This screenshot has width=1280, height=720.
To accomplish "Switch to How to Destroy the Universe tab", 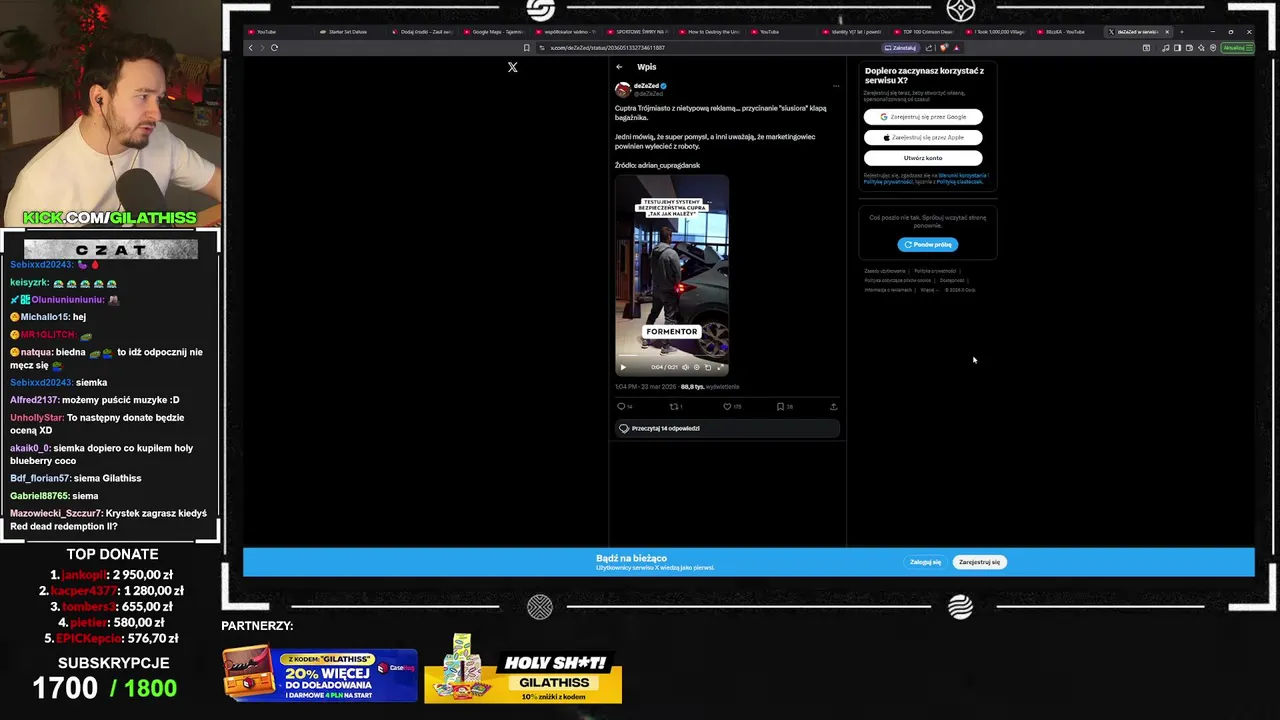I will click(x=710, y=32).
